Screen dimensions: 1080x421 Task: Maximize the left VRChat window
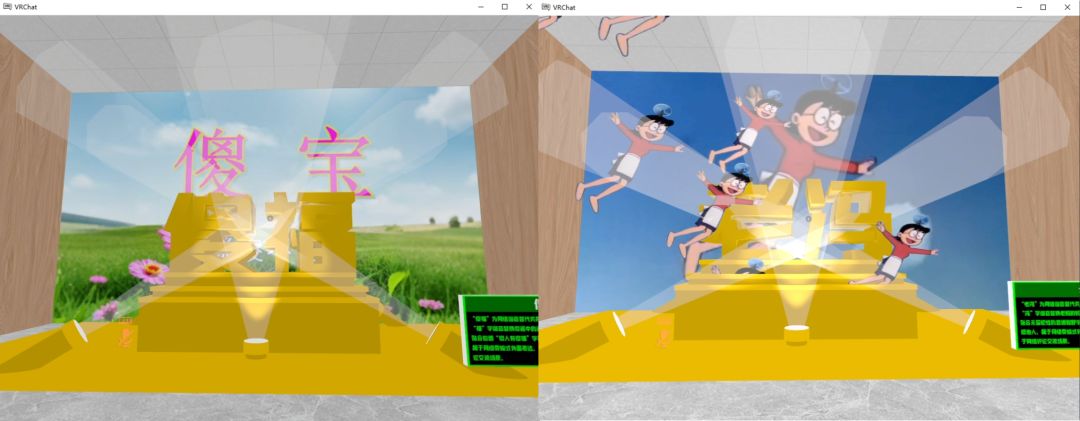tap(505, 7)
